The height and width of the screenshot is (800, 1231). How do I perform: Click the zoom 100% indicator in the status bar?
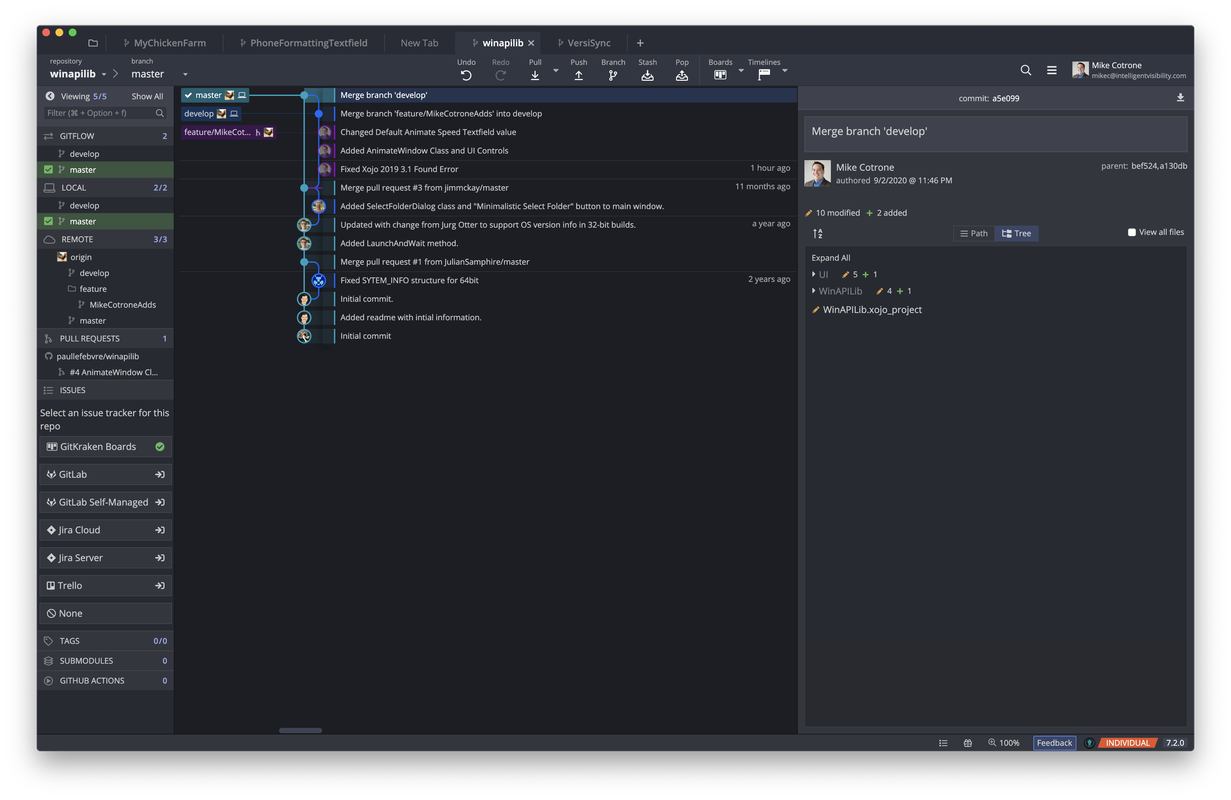pos(1004,743)
